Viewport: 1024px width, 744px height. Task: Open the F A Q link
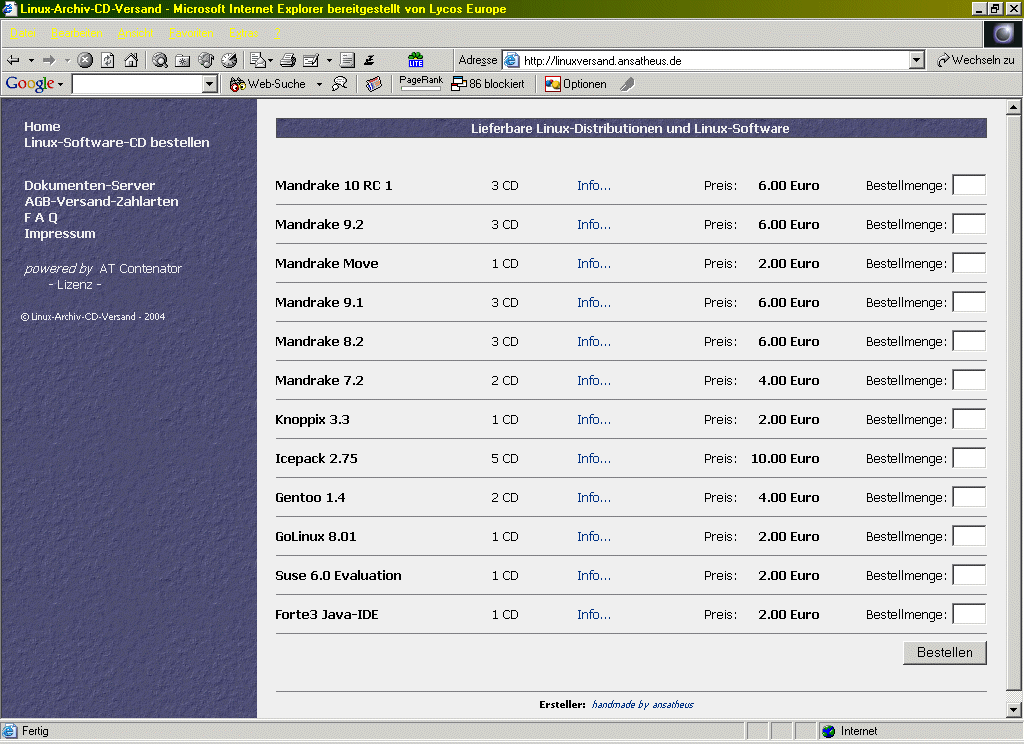[x=40, y=218]
